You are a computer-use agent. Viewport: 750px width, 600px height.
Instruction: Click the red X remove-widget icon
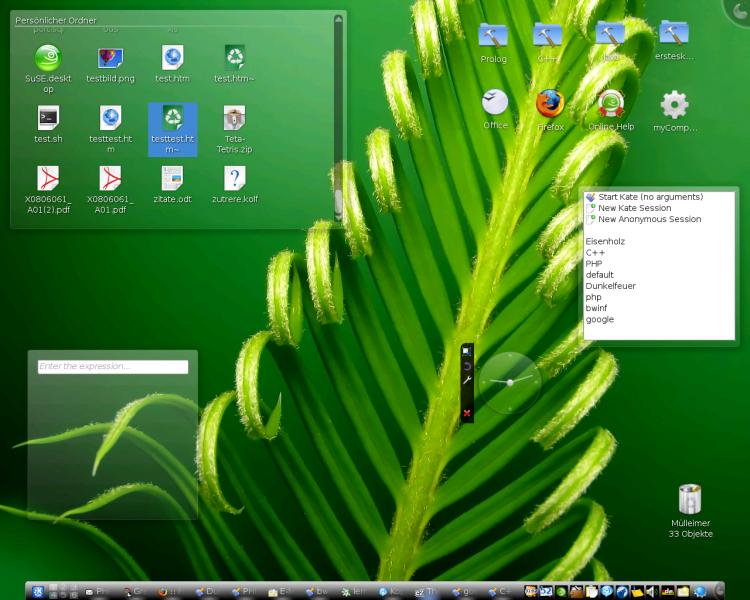point(467,413)
